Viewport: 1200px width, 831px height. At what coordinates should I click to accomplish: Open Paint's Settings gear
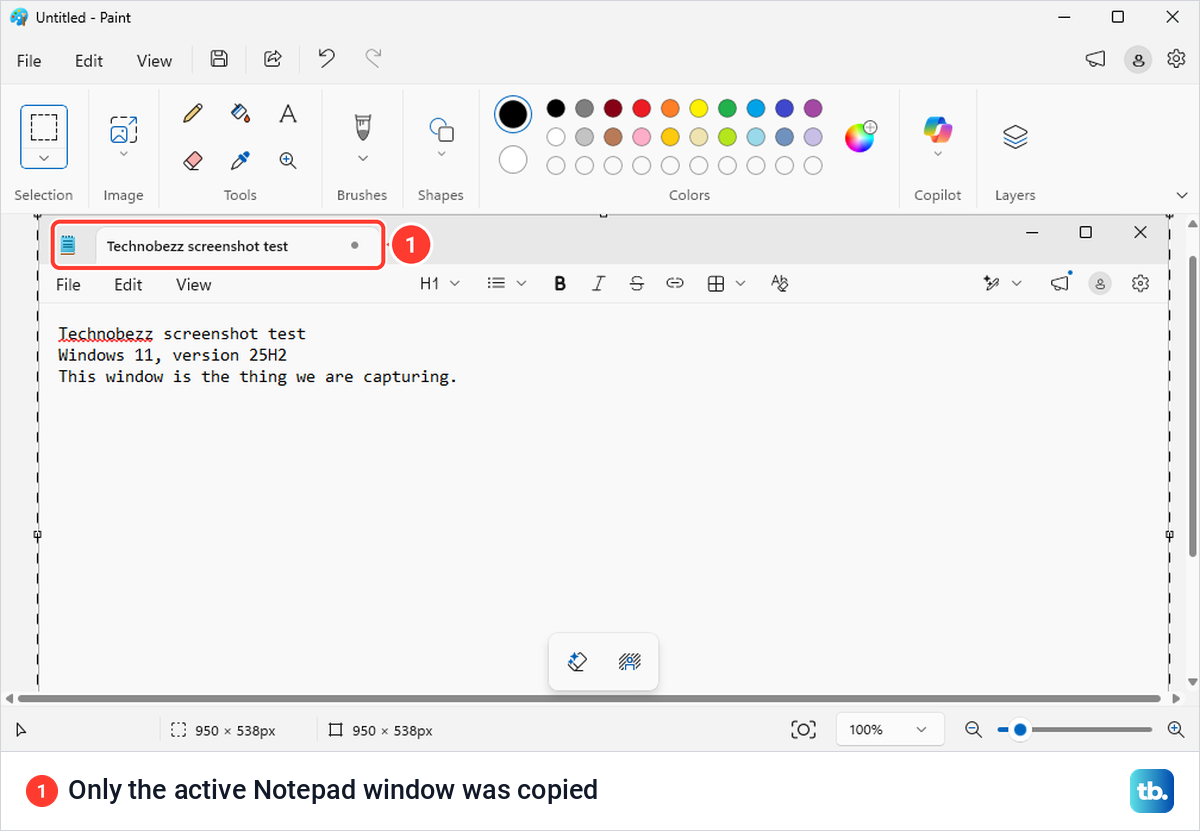pos(1176,59)
